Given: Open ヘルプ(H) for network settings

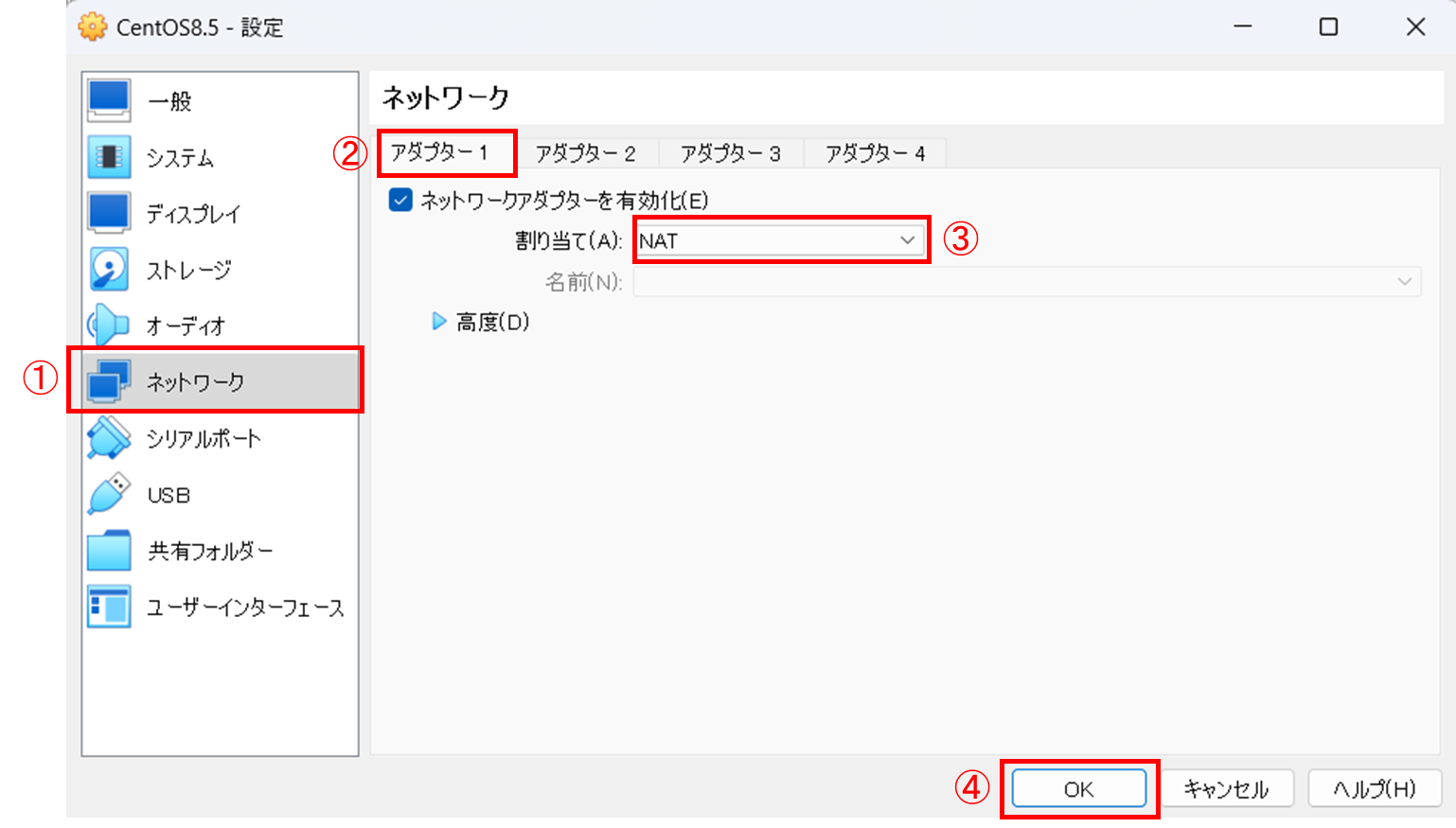Looking at the screenshot, I should [x=1375, y=788].
